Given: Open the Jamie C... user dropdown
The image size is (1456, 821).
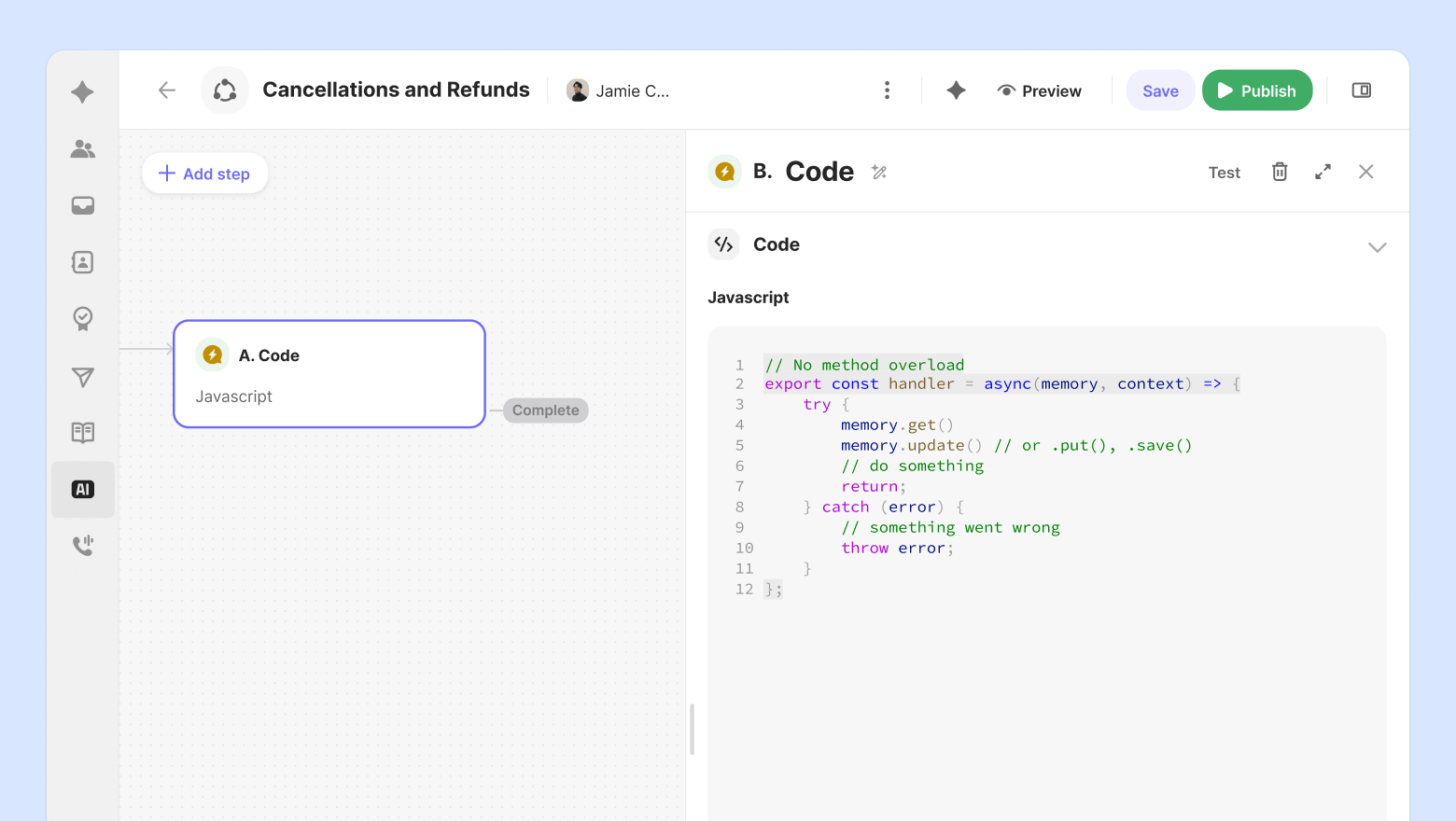Looking at the screenshot, I should point(618,90).
